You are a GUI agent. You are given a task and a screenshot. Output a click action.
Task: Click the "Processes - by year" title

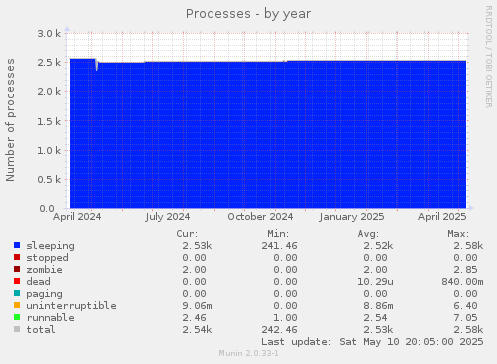coord(248,14)
